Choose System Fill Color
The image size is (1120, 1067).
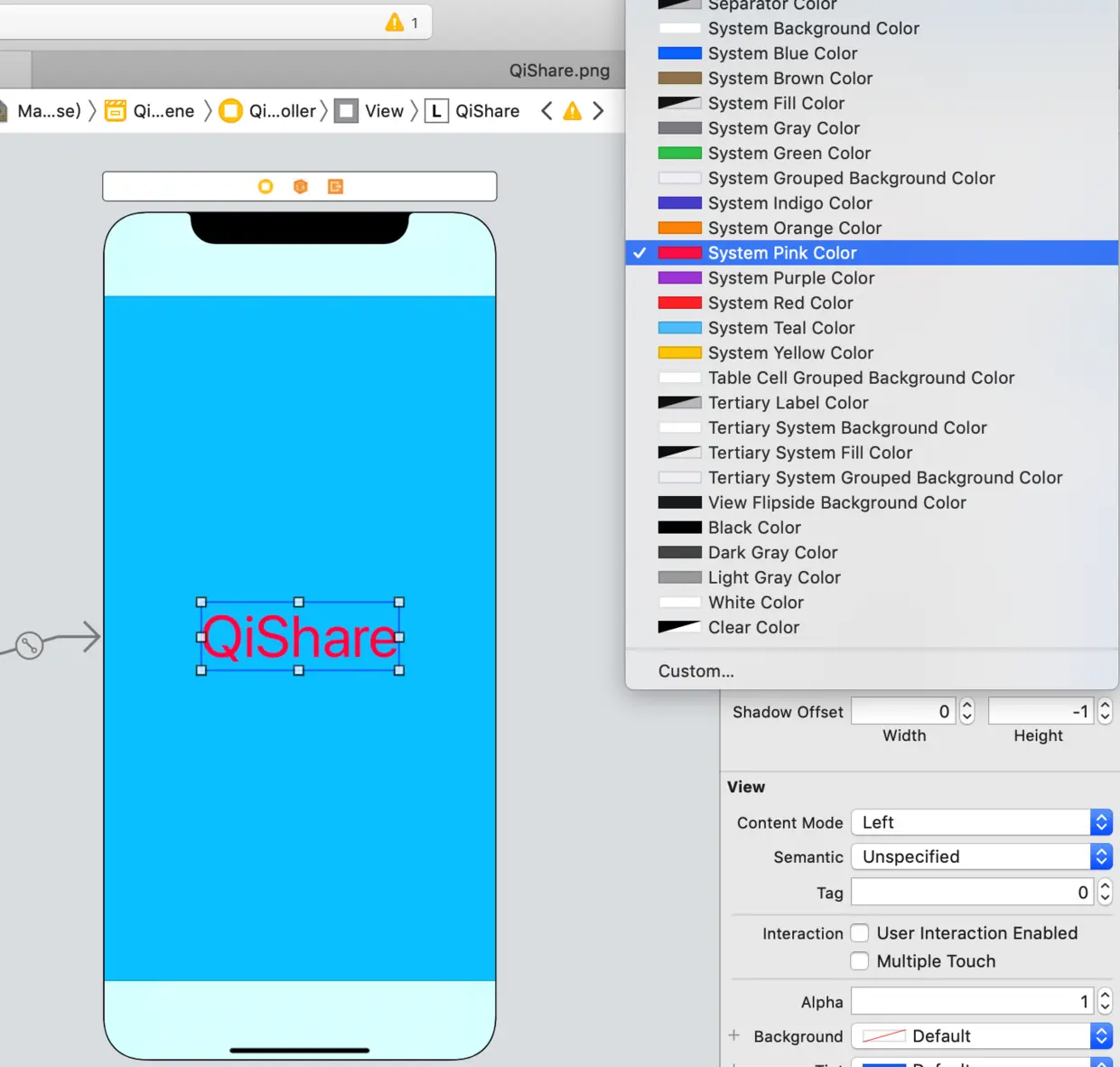point(873,103)
